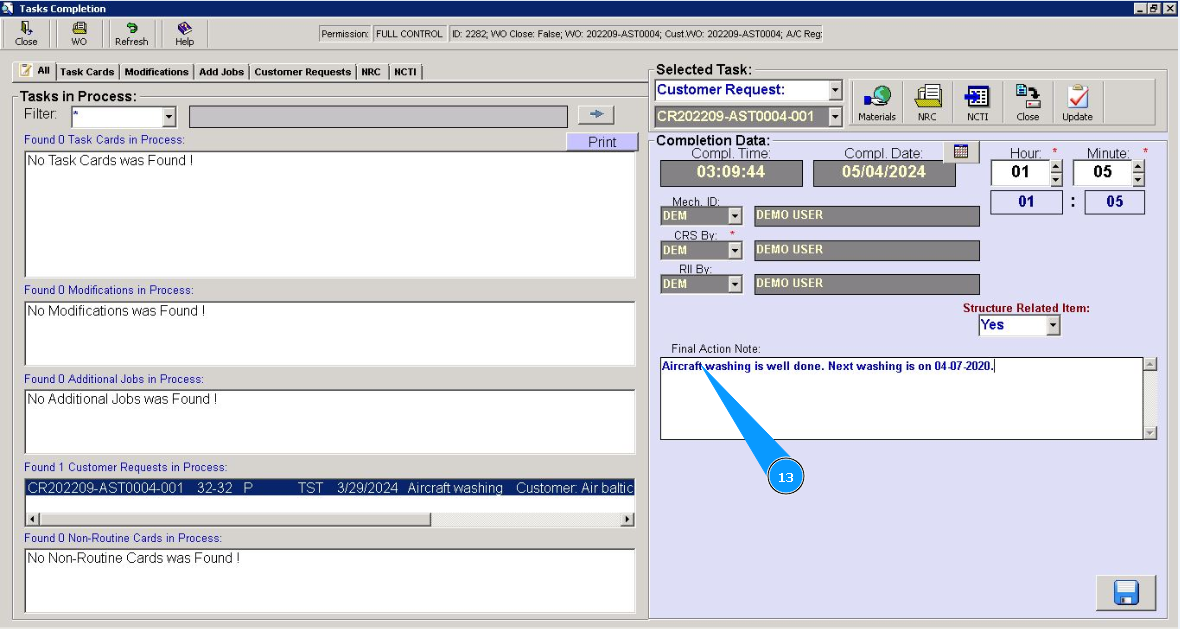Click the 'No Additional Jobs was Found !' text
Image resolution: width=1180 pixels, height=629 pixels.
(122, 400)
